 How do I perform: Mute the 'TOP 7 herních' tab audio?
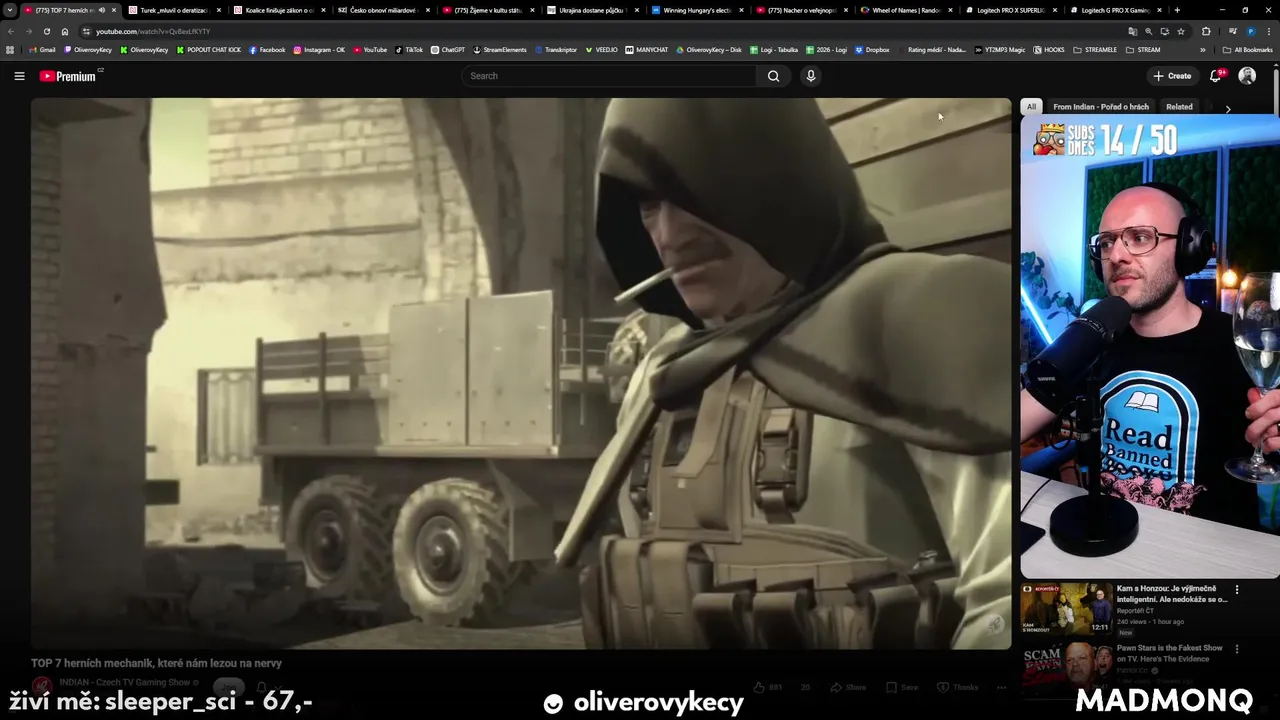tap(101, 10)
